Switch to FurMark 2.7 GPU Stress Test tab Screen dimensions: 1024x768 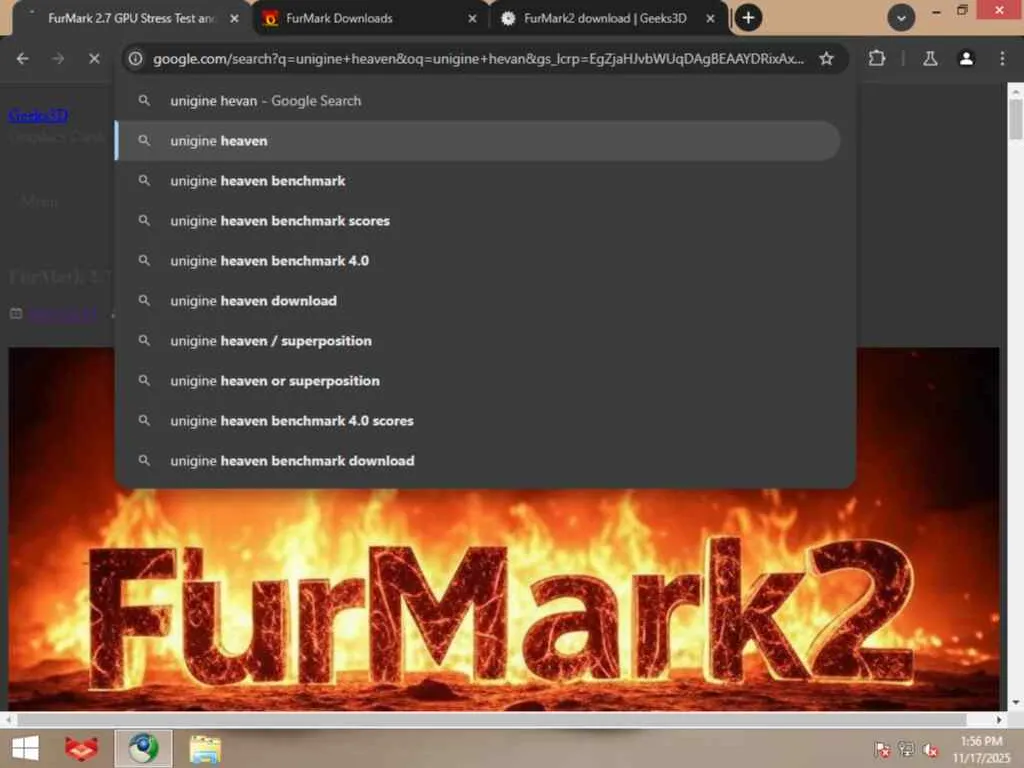131,18
